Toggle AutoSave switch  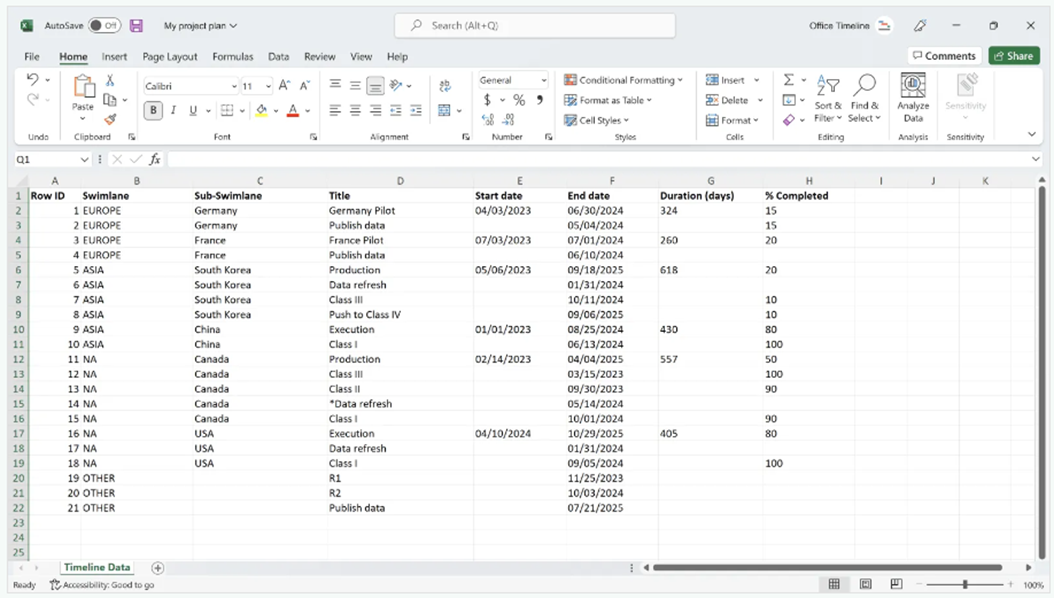point(104,26)
